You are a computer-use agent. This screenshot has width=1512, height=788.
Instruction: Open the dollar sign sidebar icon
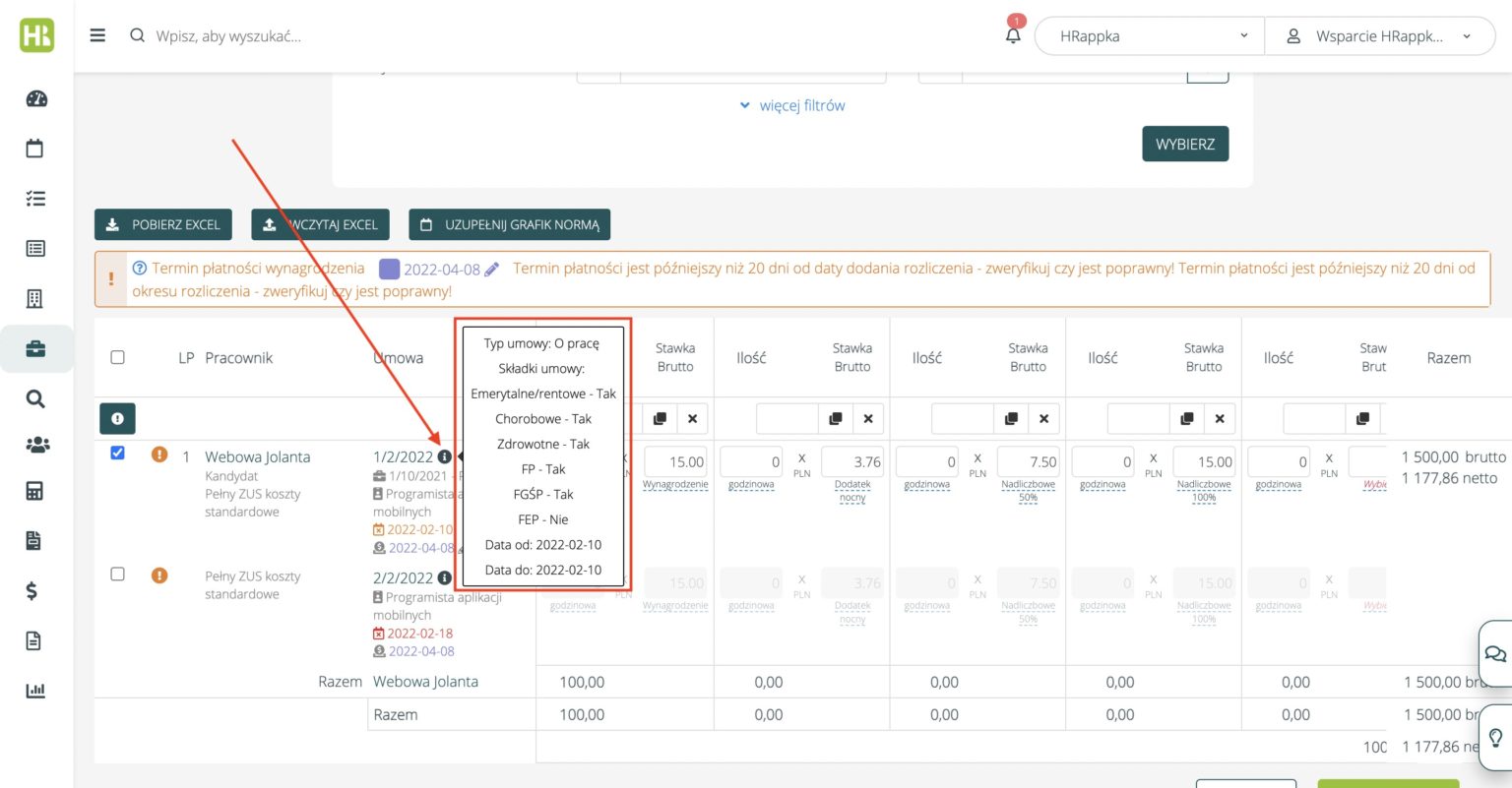pyautogui.click(x=32, y=591)
